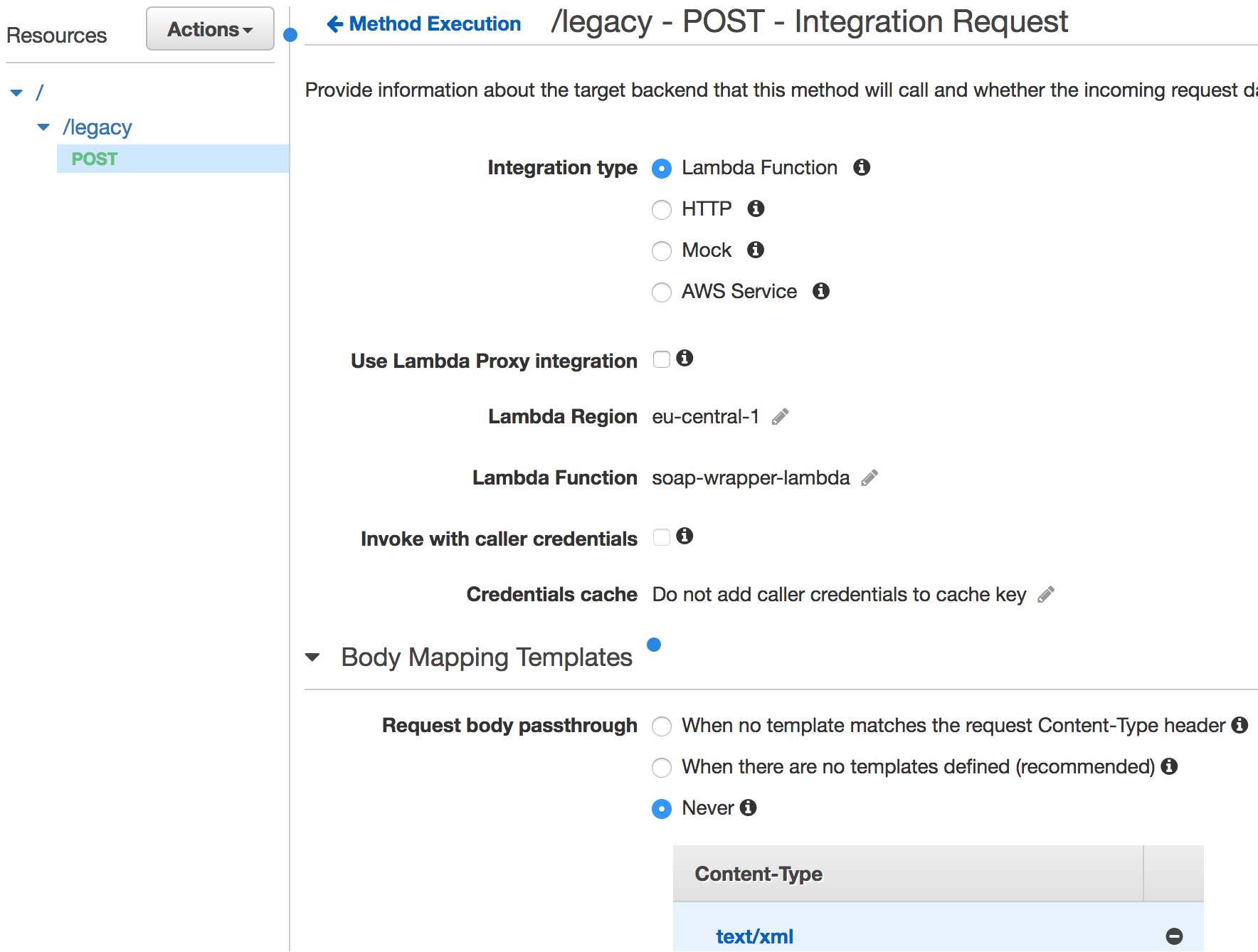The image size is (1258, 952).
Task: Select the root / resource
Action: coord(40,92)
